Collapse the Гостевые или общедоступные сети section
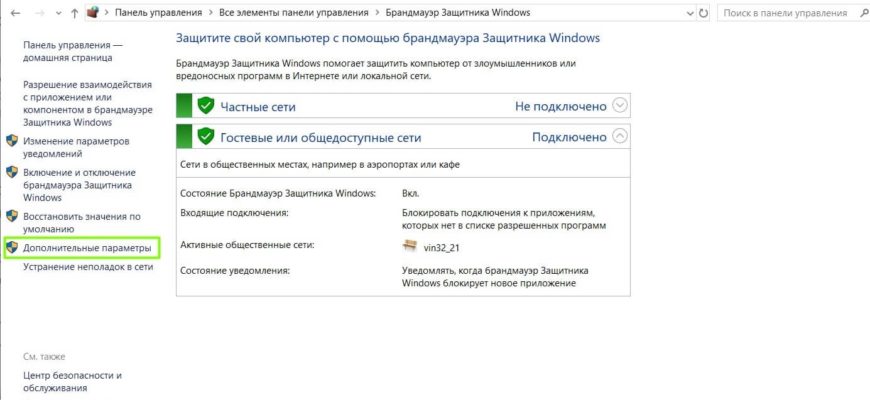The height and width of the screenshot is (400, 870). pos(620,136)
